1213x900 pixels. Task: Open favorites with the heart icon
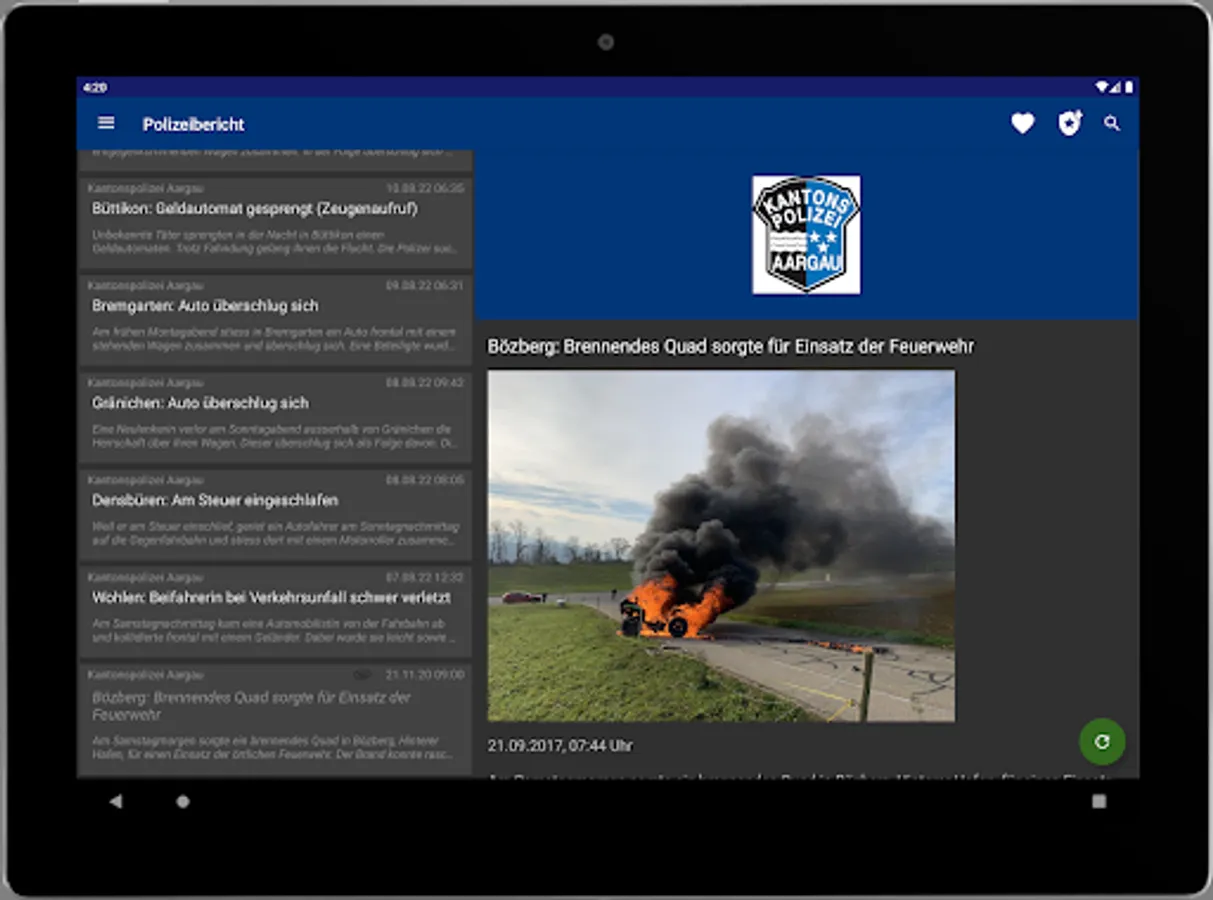[x=1022, y=124]
